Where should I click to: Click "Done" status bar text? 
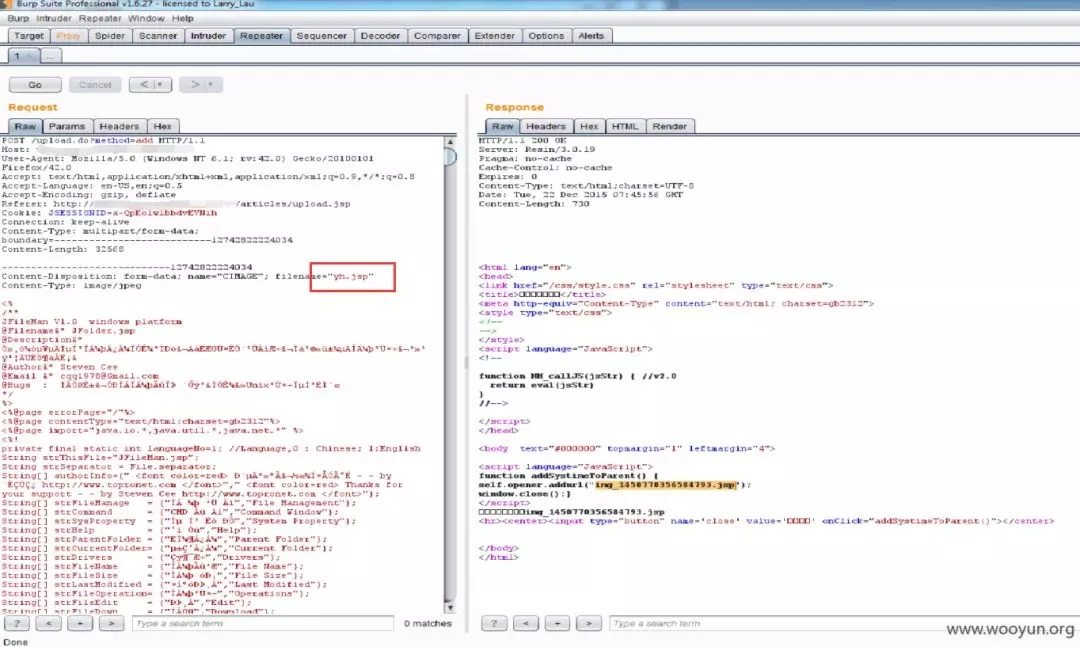coord(15,641)
